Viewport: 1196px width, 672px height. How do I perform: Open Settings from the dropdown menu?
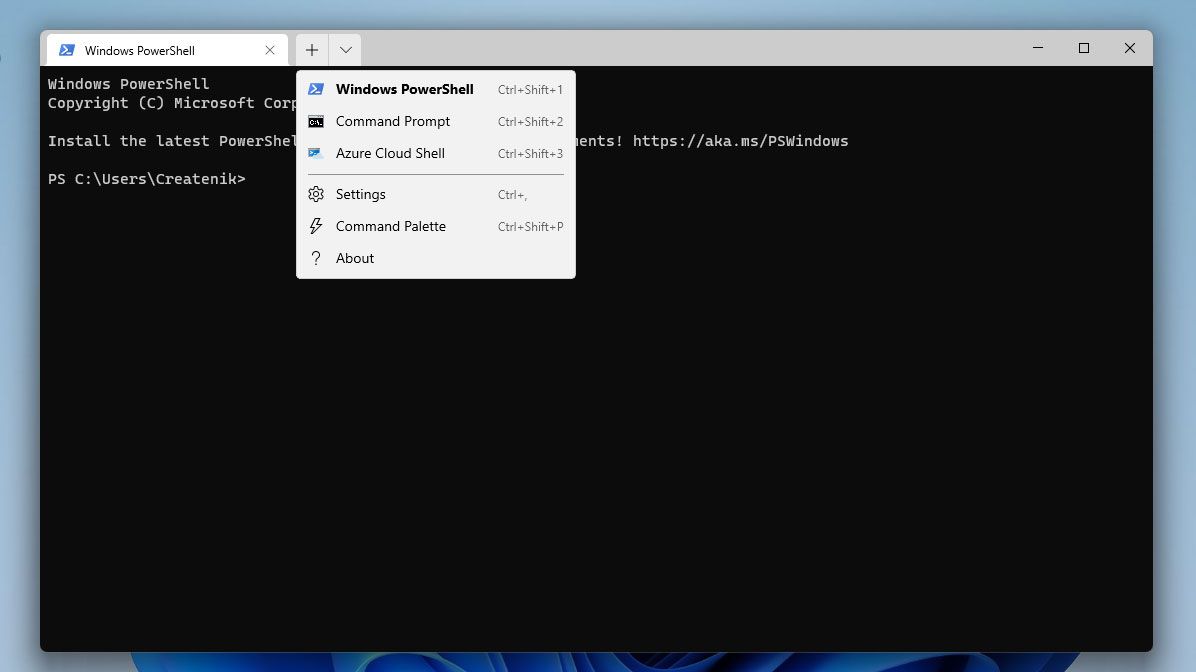436,195
